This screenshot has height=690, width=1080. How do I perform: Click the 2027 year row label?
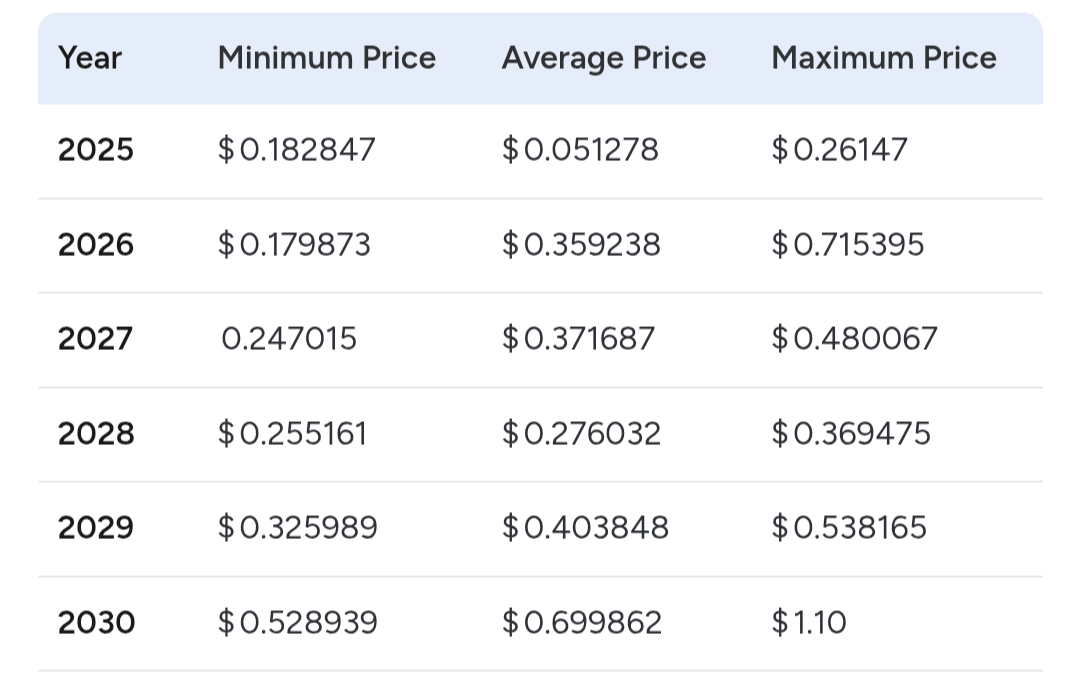coord(95,339)
